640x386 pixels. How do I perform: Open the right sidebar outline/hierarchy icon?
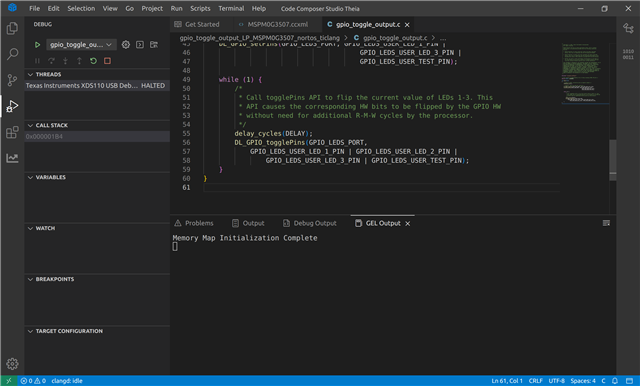tap(628, 28)
